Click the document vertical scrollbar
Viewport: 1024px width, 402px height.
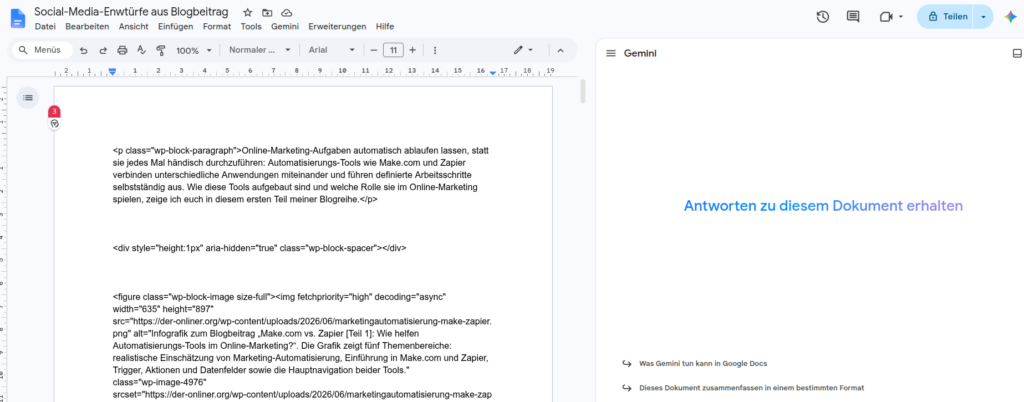tap(583, 92)
